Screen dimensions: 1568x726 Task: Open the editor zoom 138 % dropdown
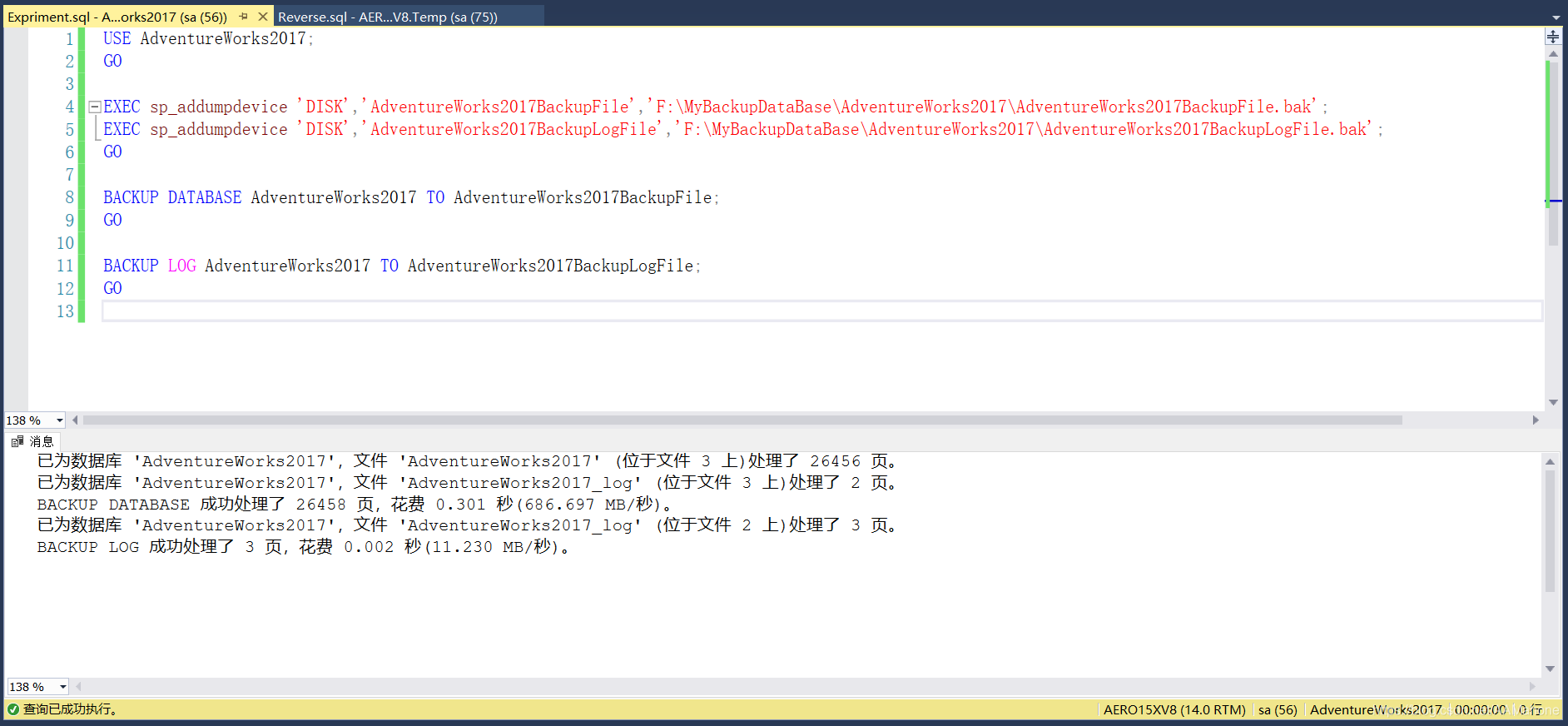coord(59,420)
